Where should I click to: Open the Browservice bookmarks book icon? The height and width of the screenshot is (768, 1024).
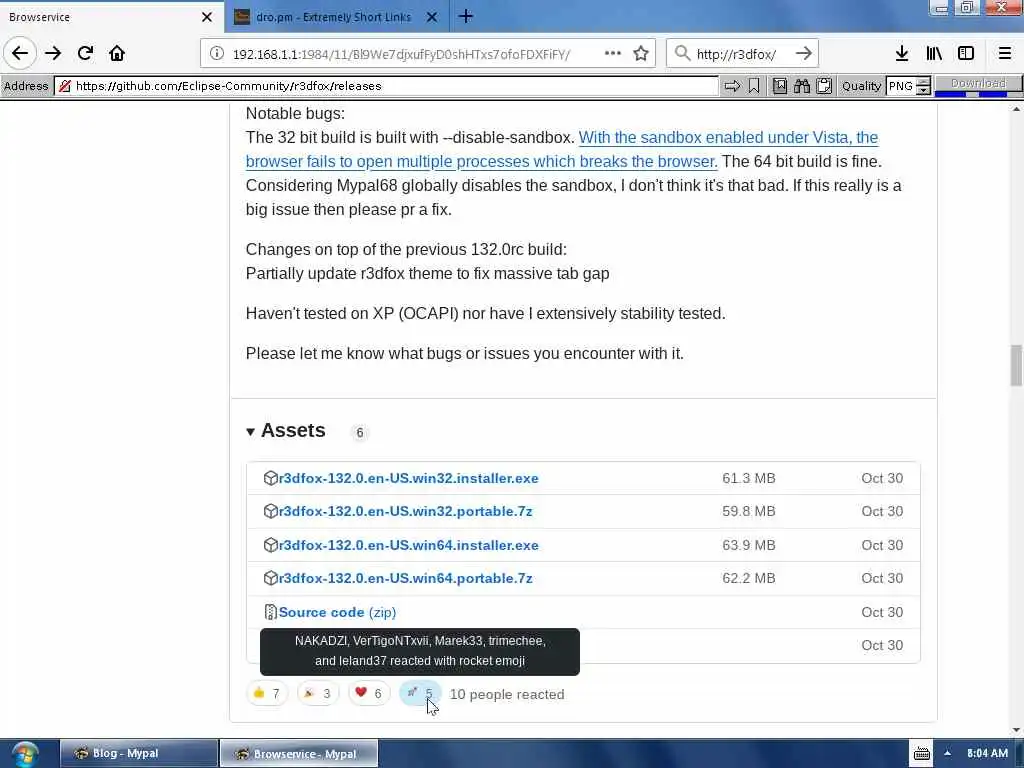(780, 86)
